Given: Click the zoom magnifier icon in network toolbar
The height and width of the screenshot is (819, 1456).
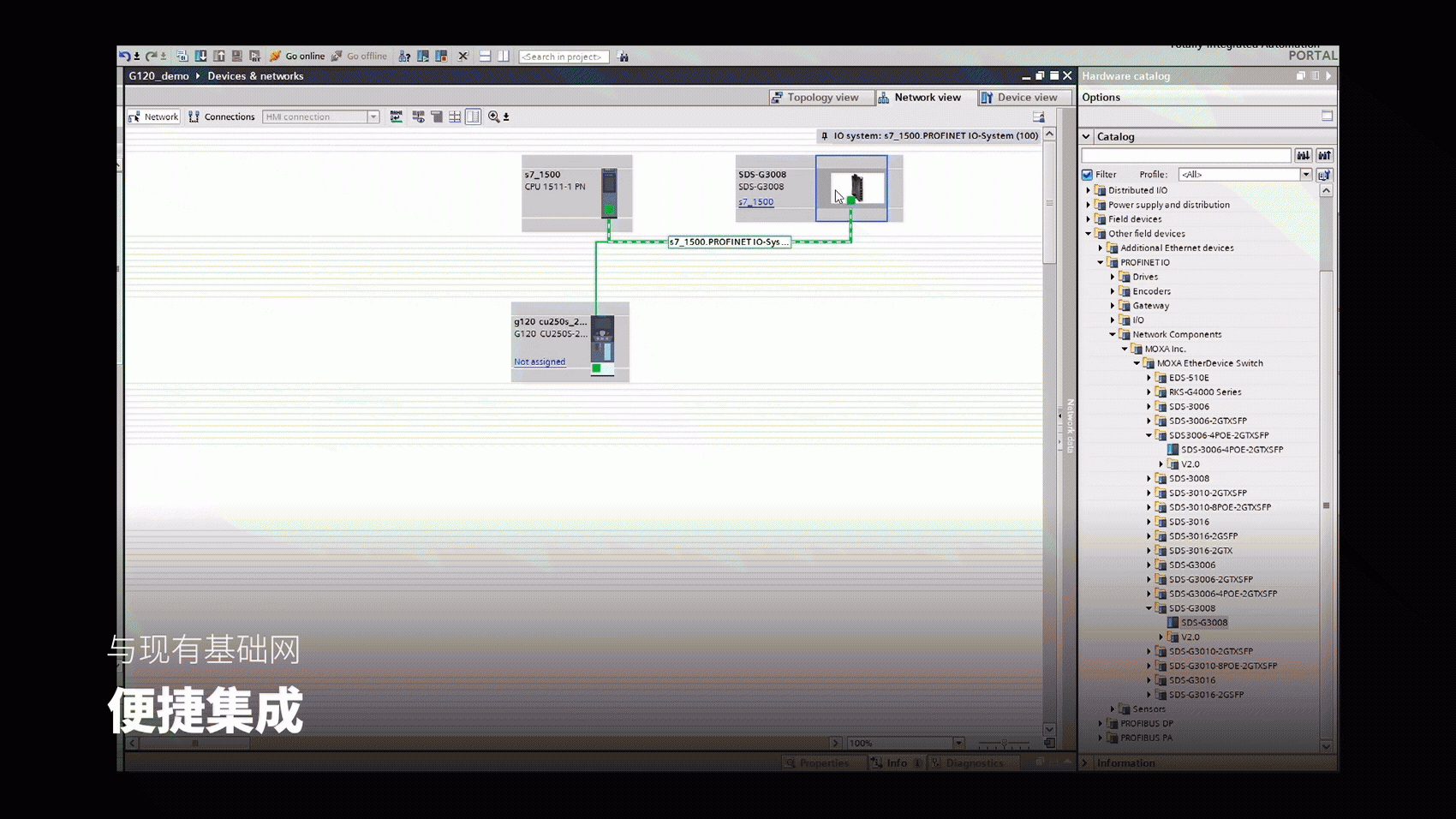Looking at the screenshot, I should coord(494,117).
